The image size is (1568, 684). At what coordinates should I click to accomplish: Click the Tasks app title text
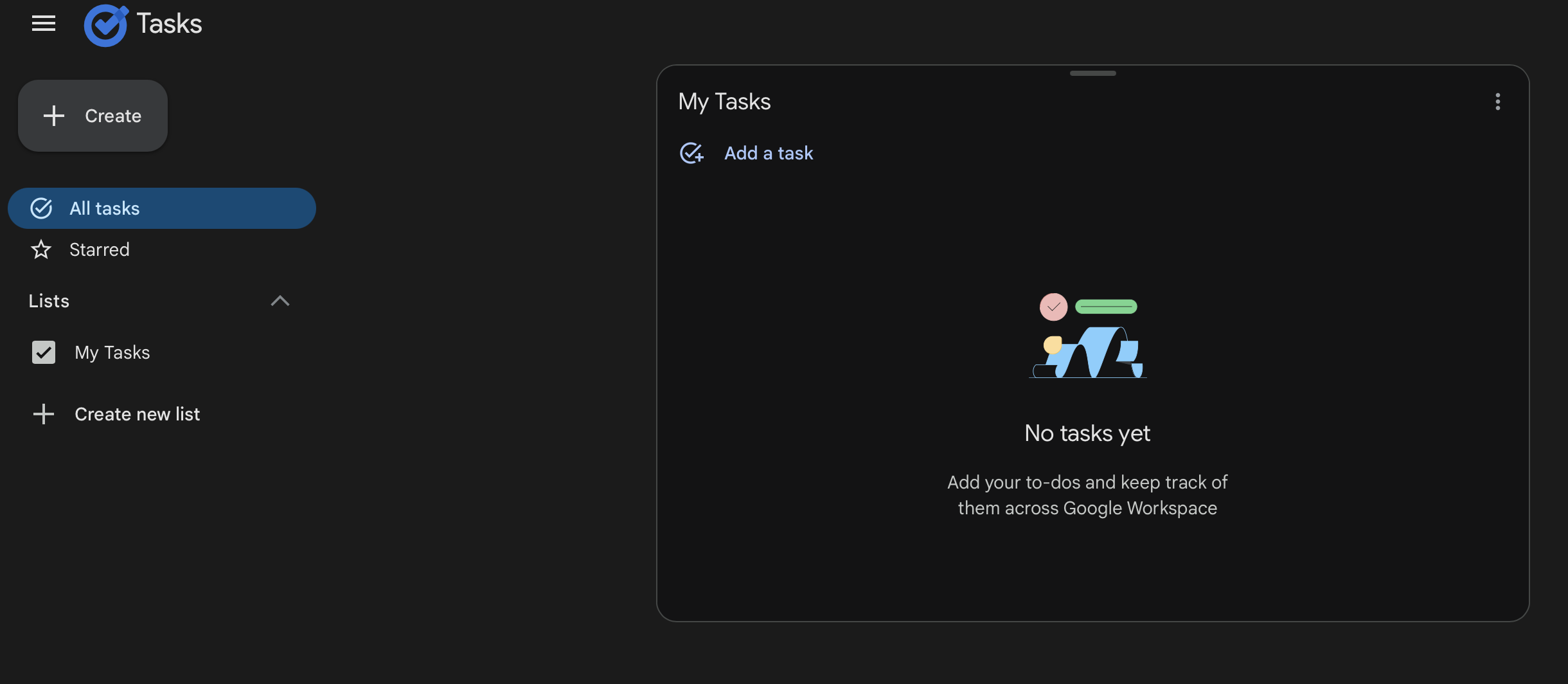169,24
